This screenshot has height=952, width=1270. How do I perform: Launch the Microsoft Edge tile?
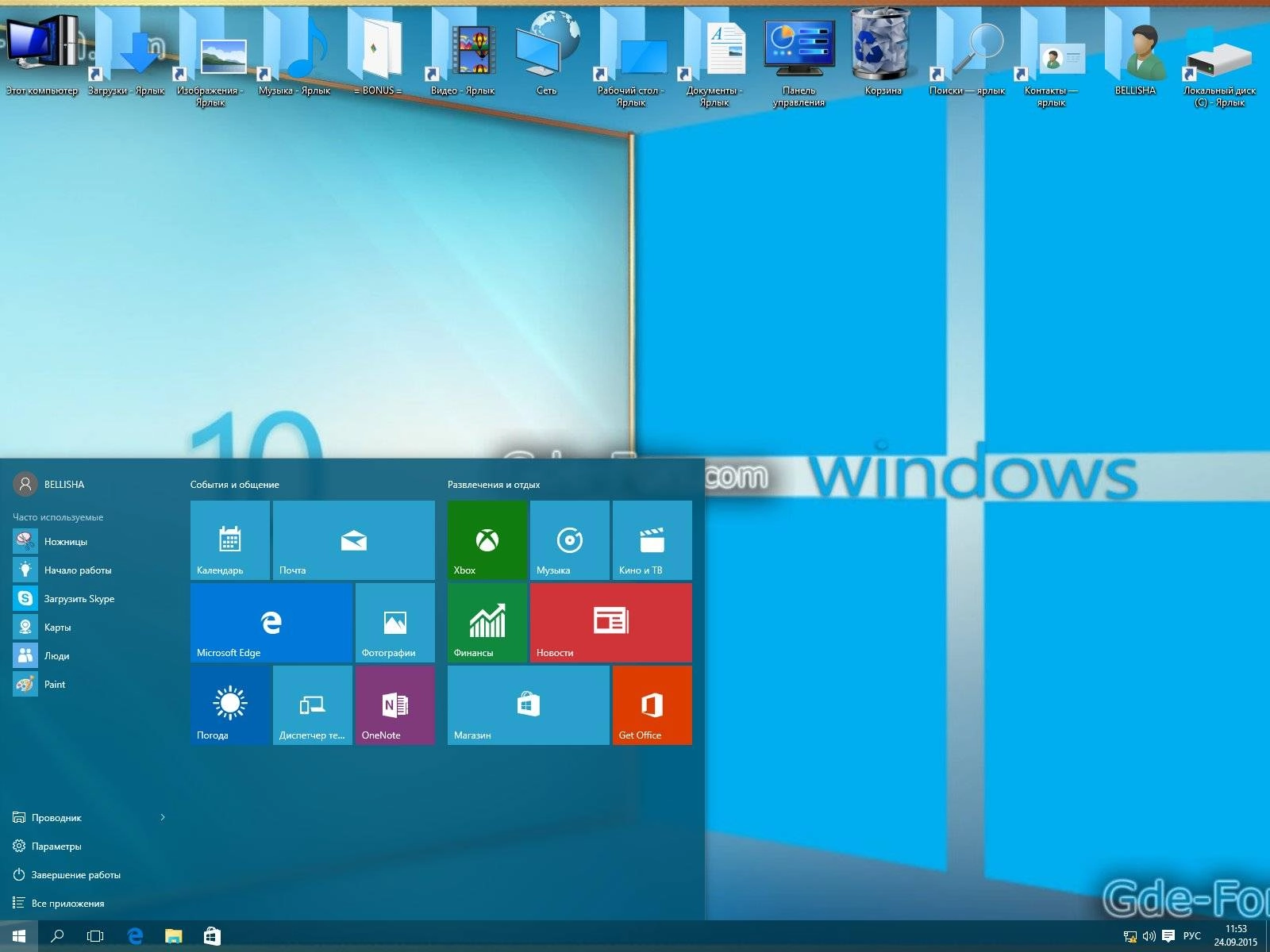pos(271,623)
